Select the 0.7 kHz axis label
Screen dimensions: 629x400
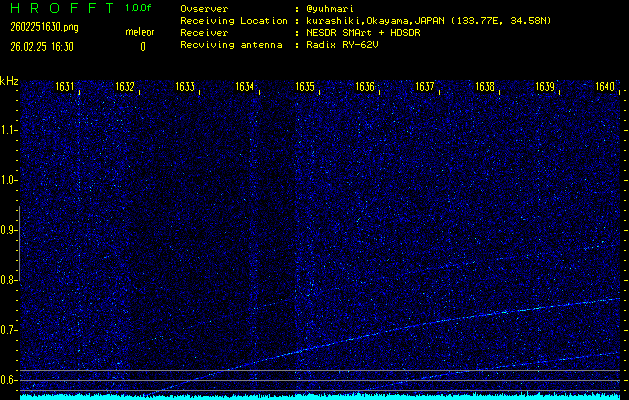[9, 330]
